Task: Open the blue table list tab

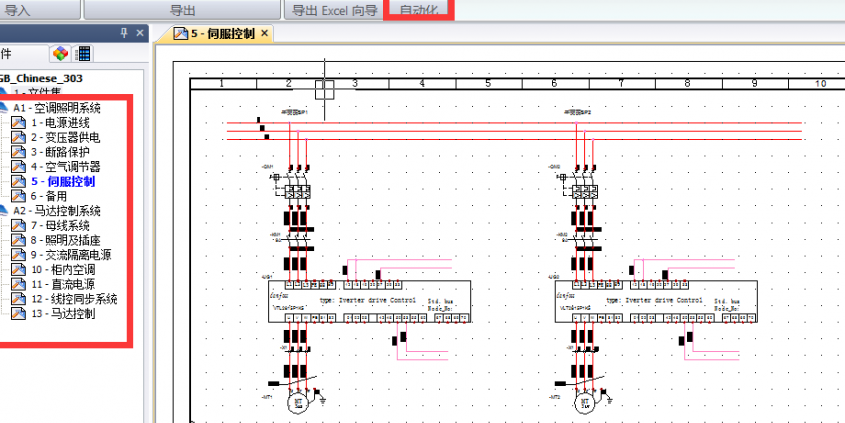Action: pos(84,53)
